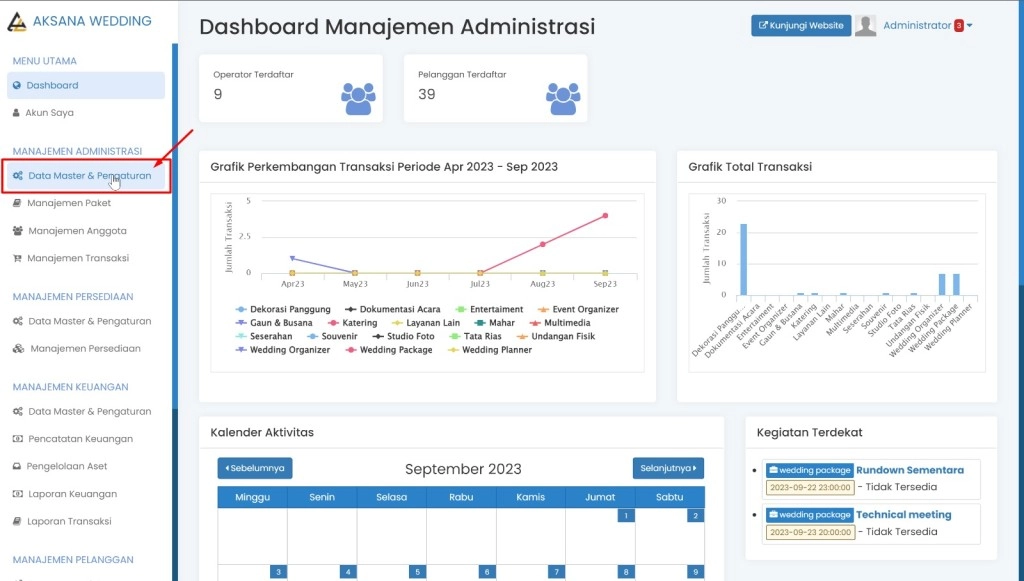Viewport: 1024px width, 581px height.
Task: Open the Administrator dropdown menu
Action: pyautogui.click(x=926, y=26)
